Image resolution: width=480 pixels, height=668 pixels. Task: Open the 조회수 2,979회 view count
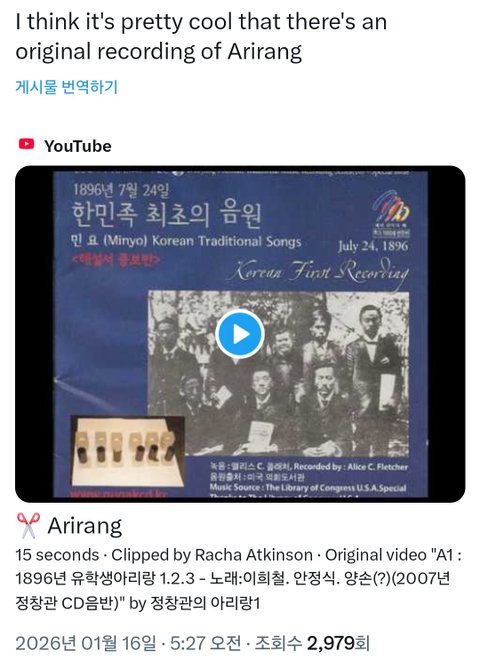312,643
